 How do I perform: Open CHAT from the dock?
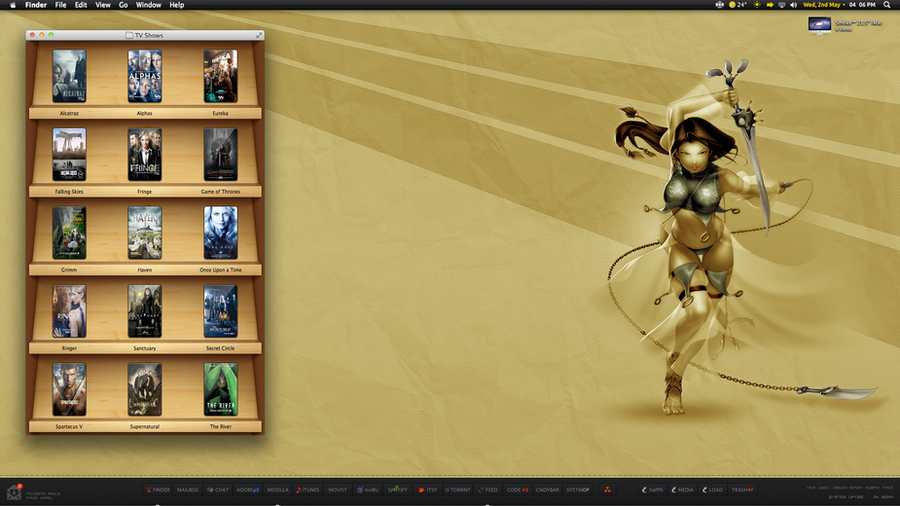pos(218,490)
